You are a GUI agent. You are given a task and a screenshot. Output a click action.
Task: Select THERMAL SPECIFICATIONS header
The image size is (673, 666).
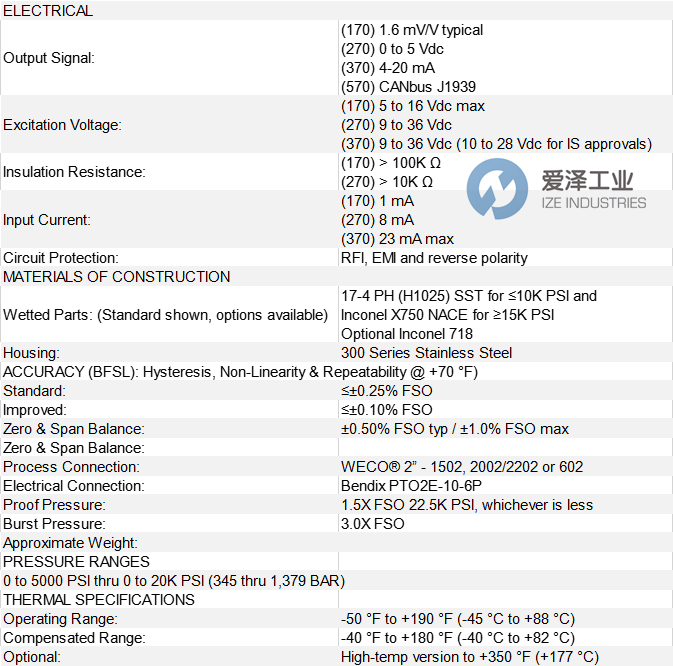click(99, 600)
